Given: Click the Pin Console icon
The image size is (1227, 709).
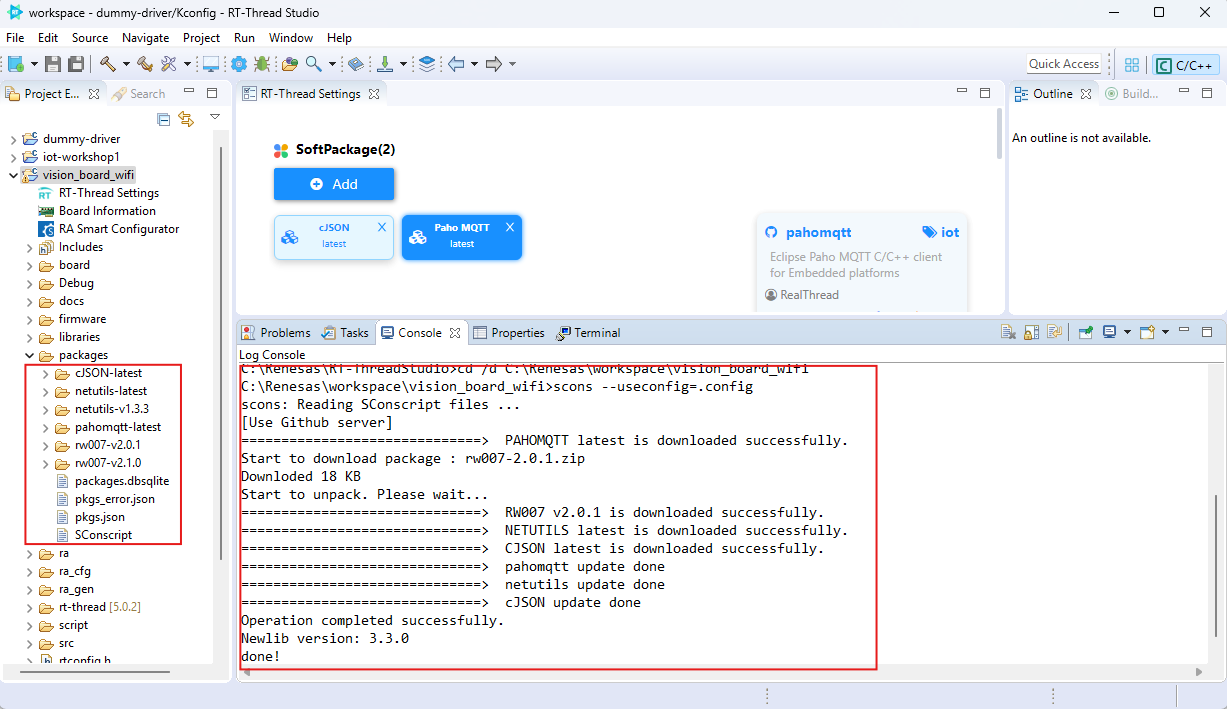Looking at the screenshot, I should pyautogui.click(x=1086, y=333).
